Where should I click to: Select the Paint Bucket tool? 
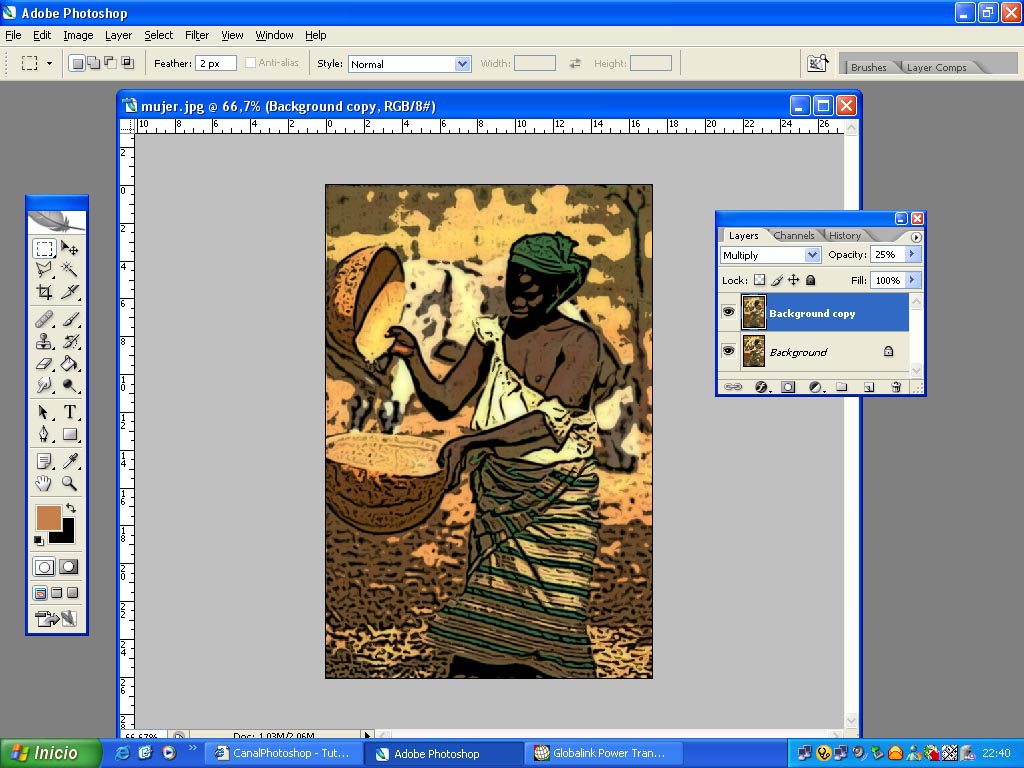pos(69,363)
